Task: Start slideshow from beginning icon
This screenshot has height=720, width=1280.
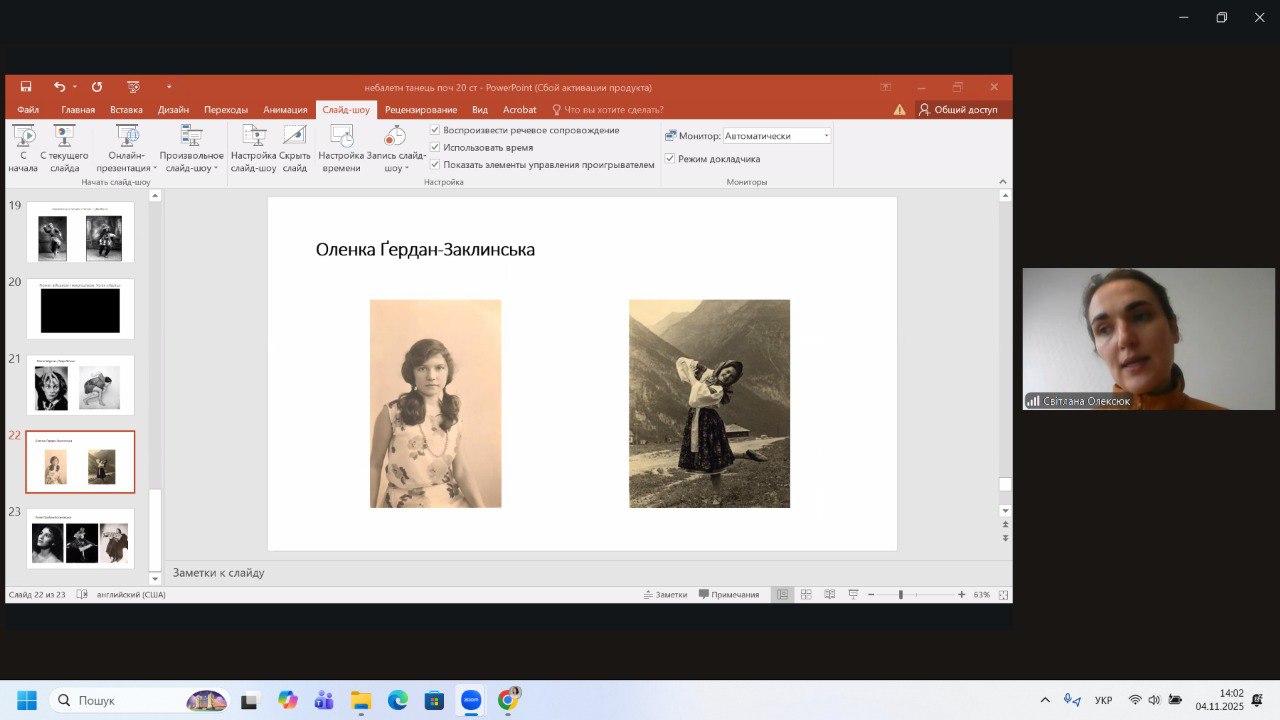Action: click(x=23, y=137)
